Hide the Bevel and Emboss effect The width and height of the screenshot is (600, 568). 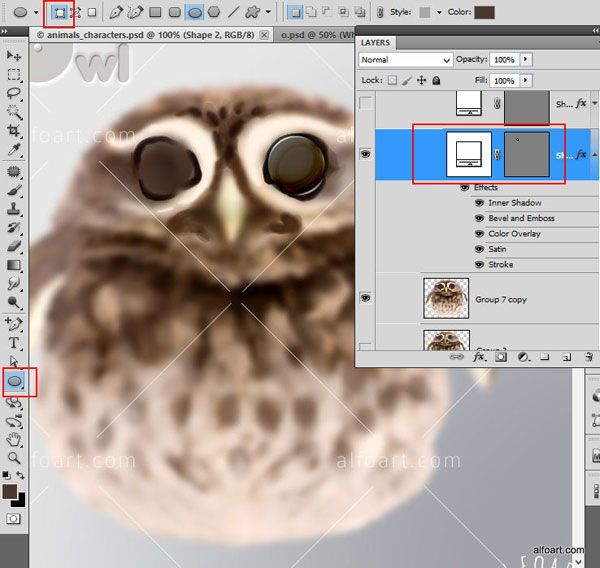click(479, 218)
